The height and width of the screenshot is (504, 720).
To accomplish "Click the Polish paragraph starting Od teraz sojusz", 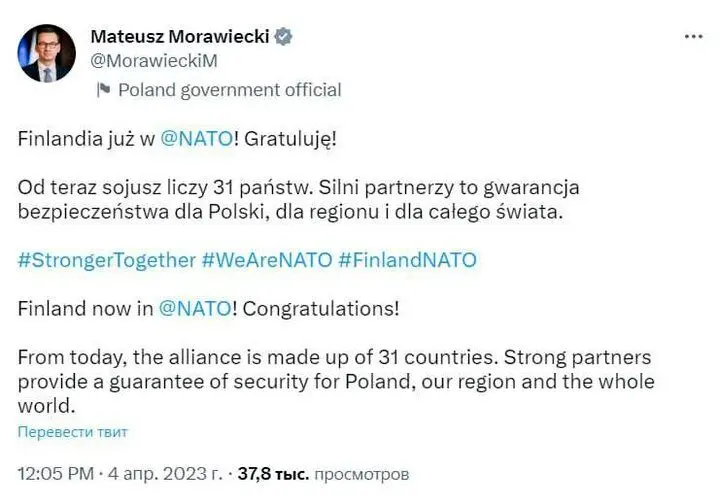I will (x=298, y=199).
